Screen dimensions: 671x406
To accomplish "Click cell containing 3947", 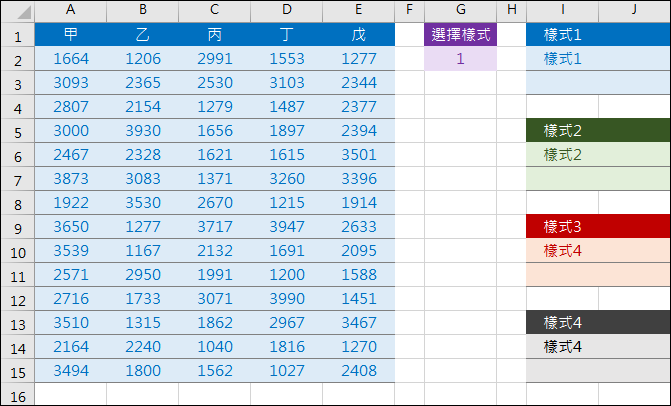I will point(286,226).
